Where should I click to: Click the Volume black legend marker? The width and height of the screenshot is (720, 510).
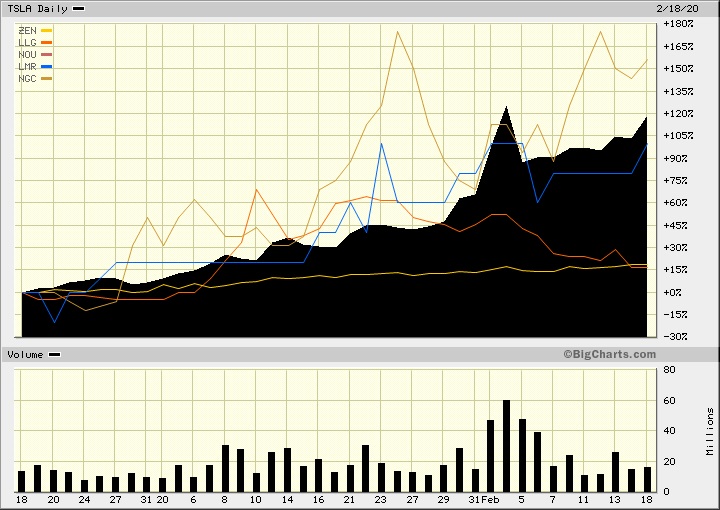[55, 355]
